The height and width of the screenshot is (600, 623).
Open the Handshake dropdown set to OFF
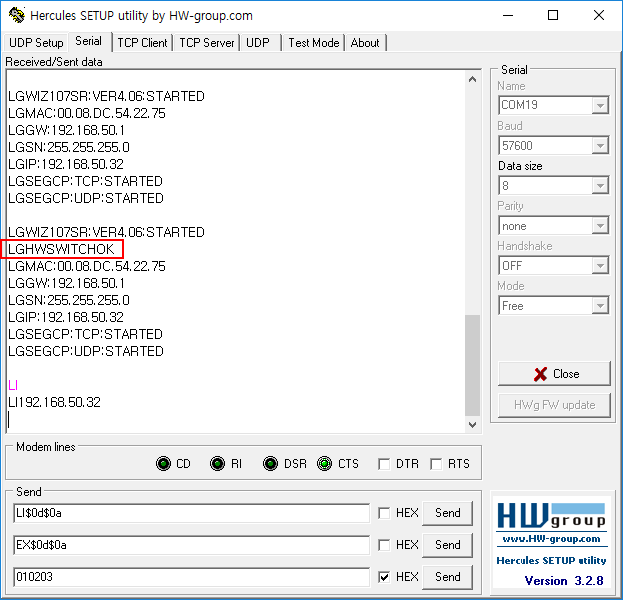(x=600, y=266)
